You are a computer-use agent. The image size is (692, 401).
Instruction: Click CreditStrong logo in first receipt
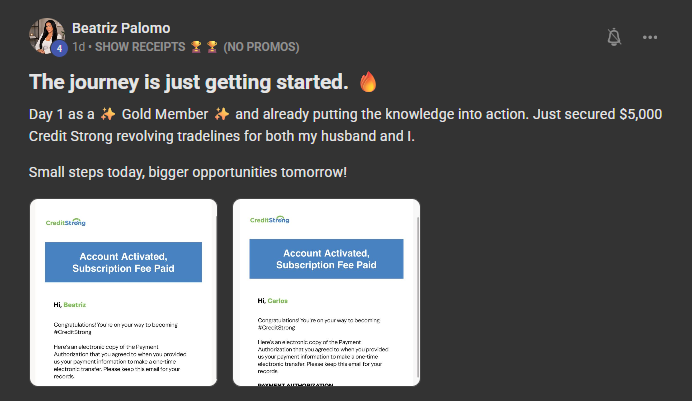(66, 222)
